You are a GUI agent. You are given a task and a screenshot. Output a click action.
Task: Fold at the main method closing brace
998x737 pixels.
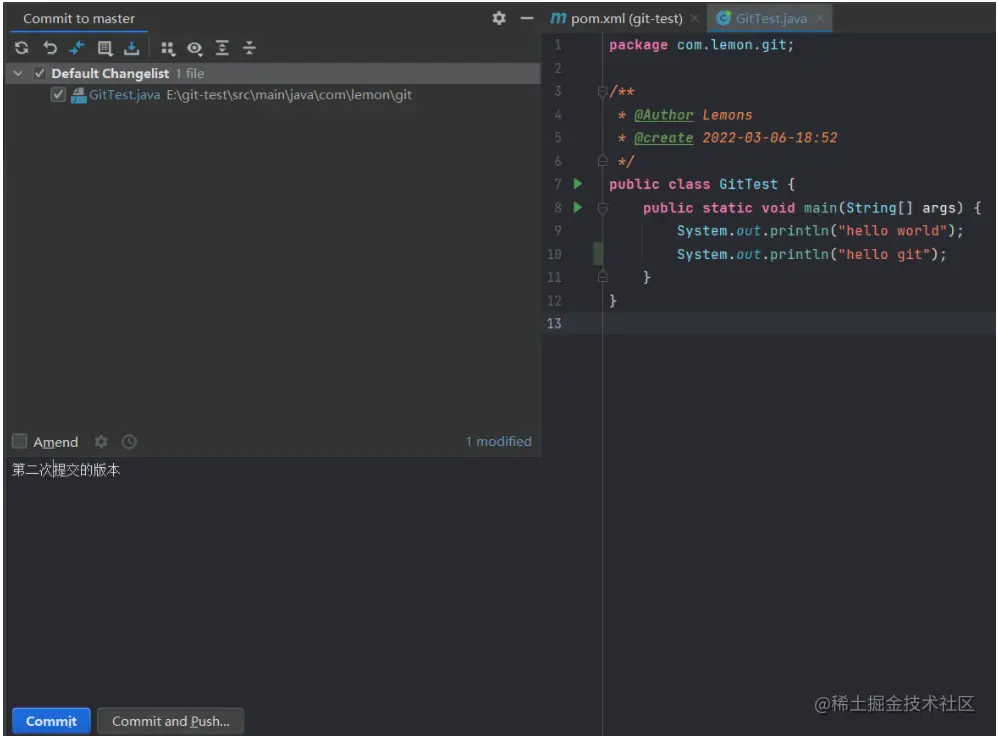602,277
